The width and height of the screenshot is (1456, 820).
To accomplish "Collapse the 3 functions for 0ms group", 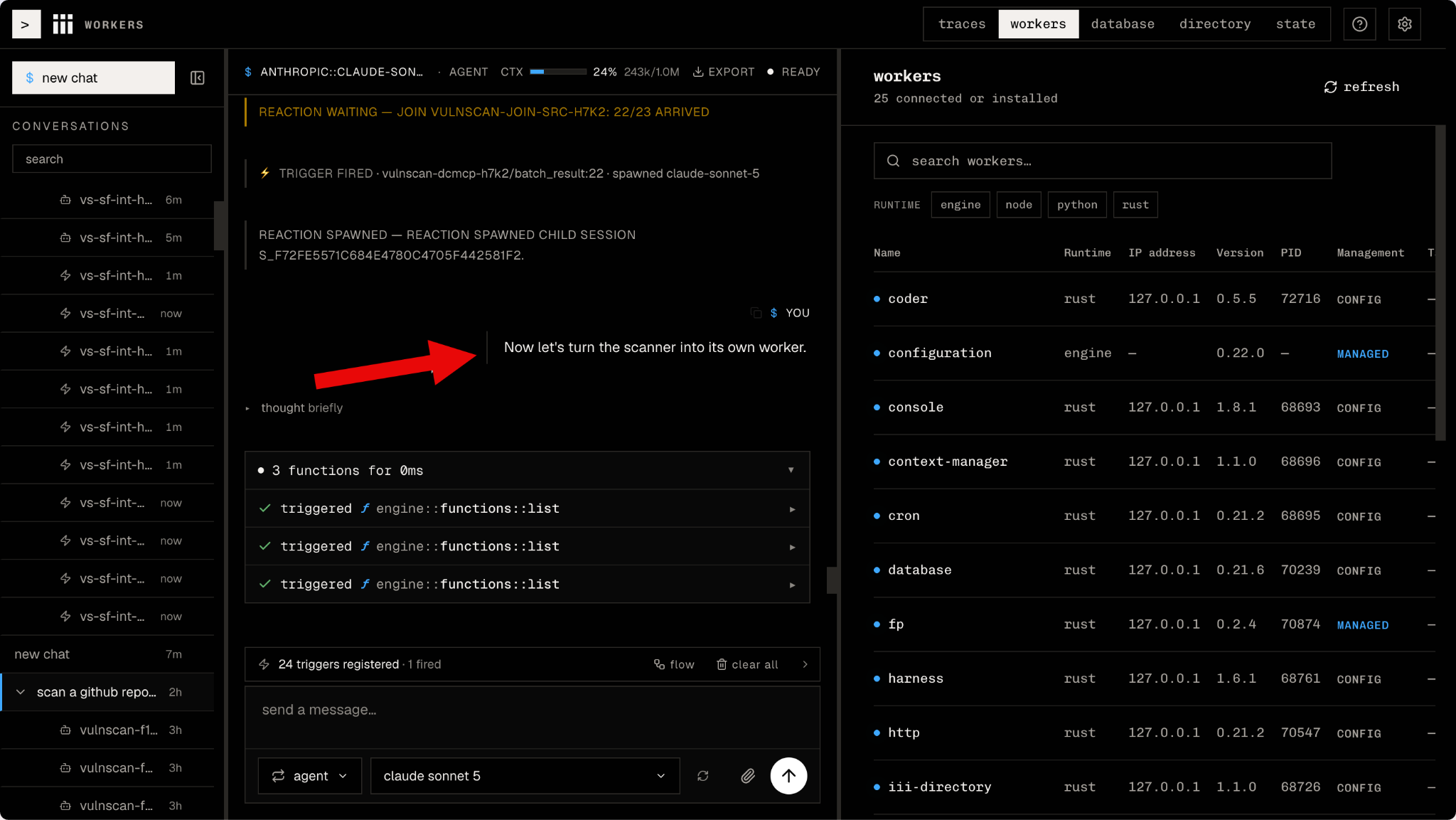I will (x=791, y=470).
